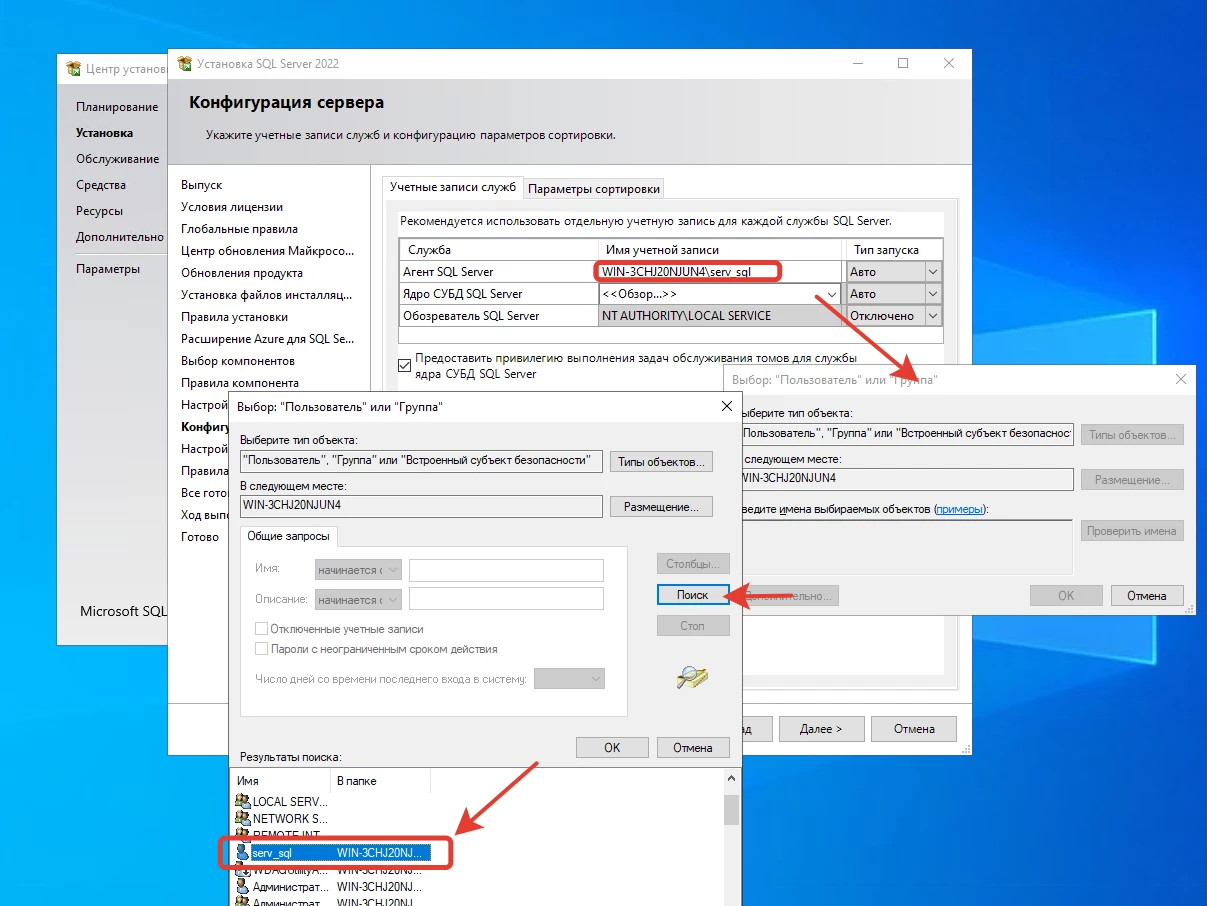This screenshot has width=1207, height=906.
Task: Check the 'Пароли с неограниченным сроком действия' checkbox
Action: tap(262, 649)
